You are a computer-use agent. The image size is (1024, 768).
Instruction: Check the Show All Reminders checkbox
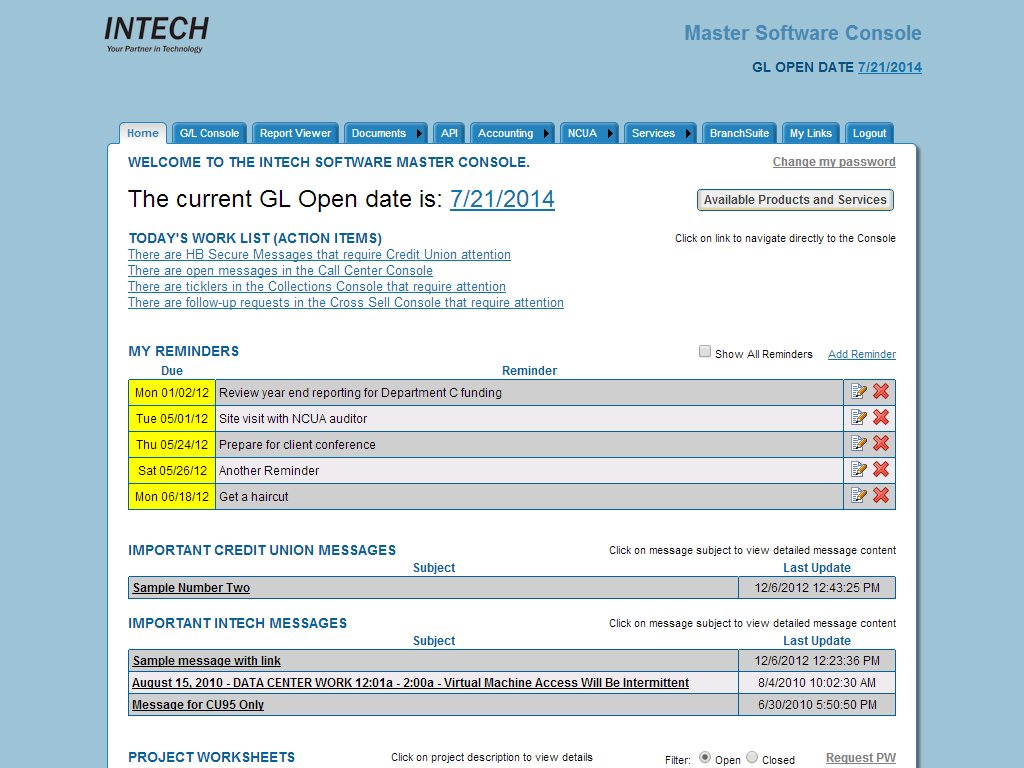coord(705,352)
